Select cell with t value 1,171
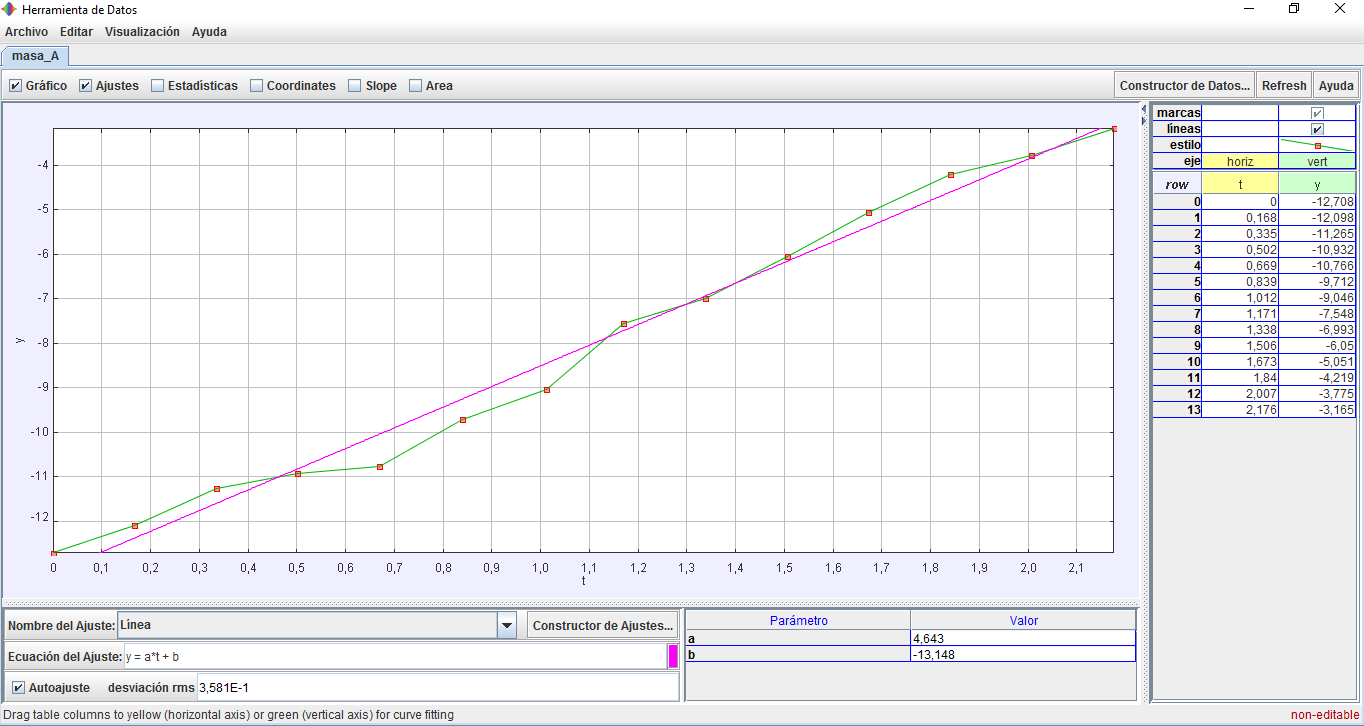The height and width of the screenshot is (726, 1364). (x=1240, y=314)
